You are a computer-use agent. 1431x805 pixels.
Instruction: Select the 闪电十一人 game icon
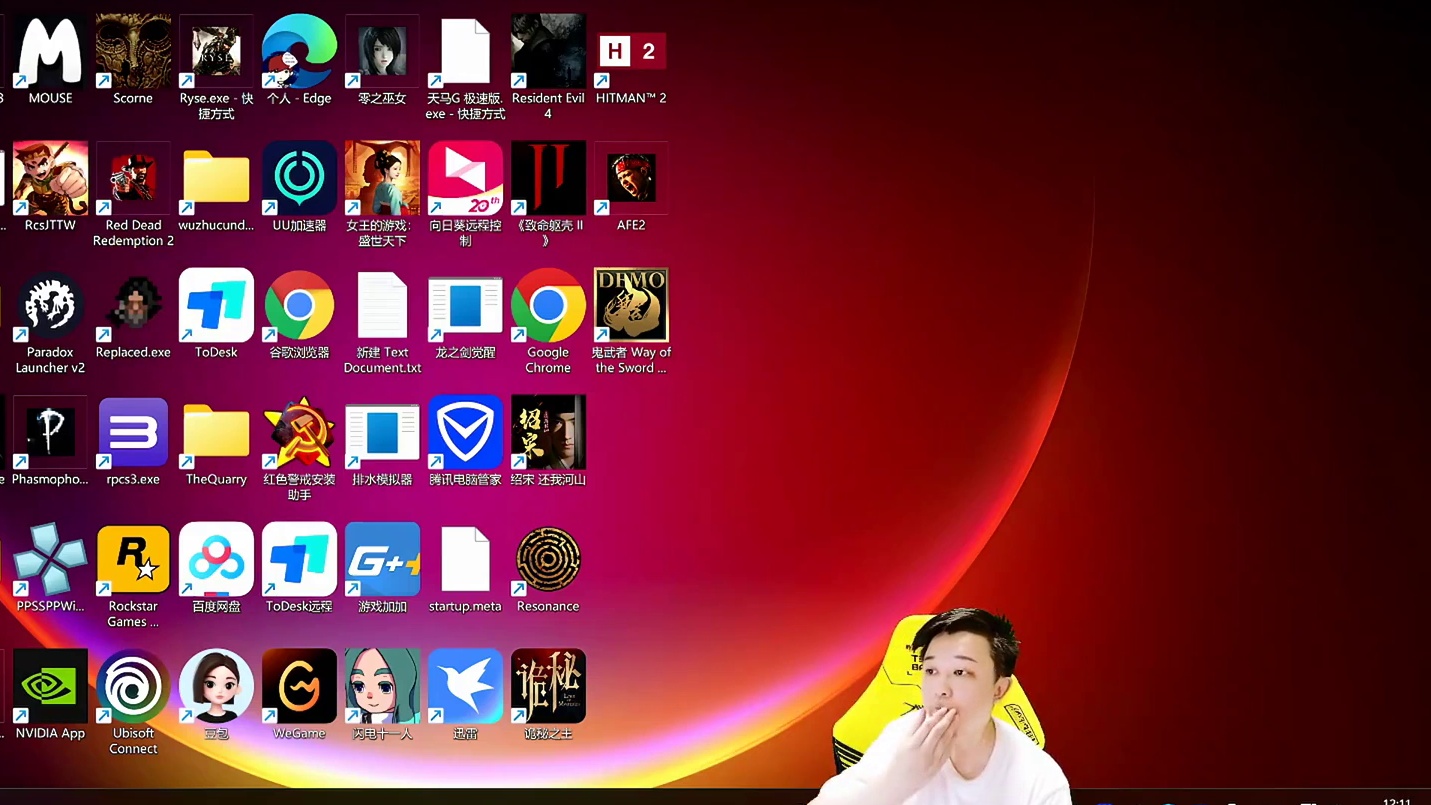[x=382, y=687]
